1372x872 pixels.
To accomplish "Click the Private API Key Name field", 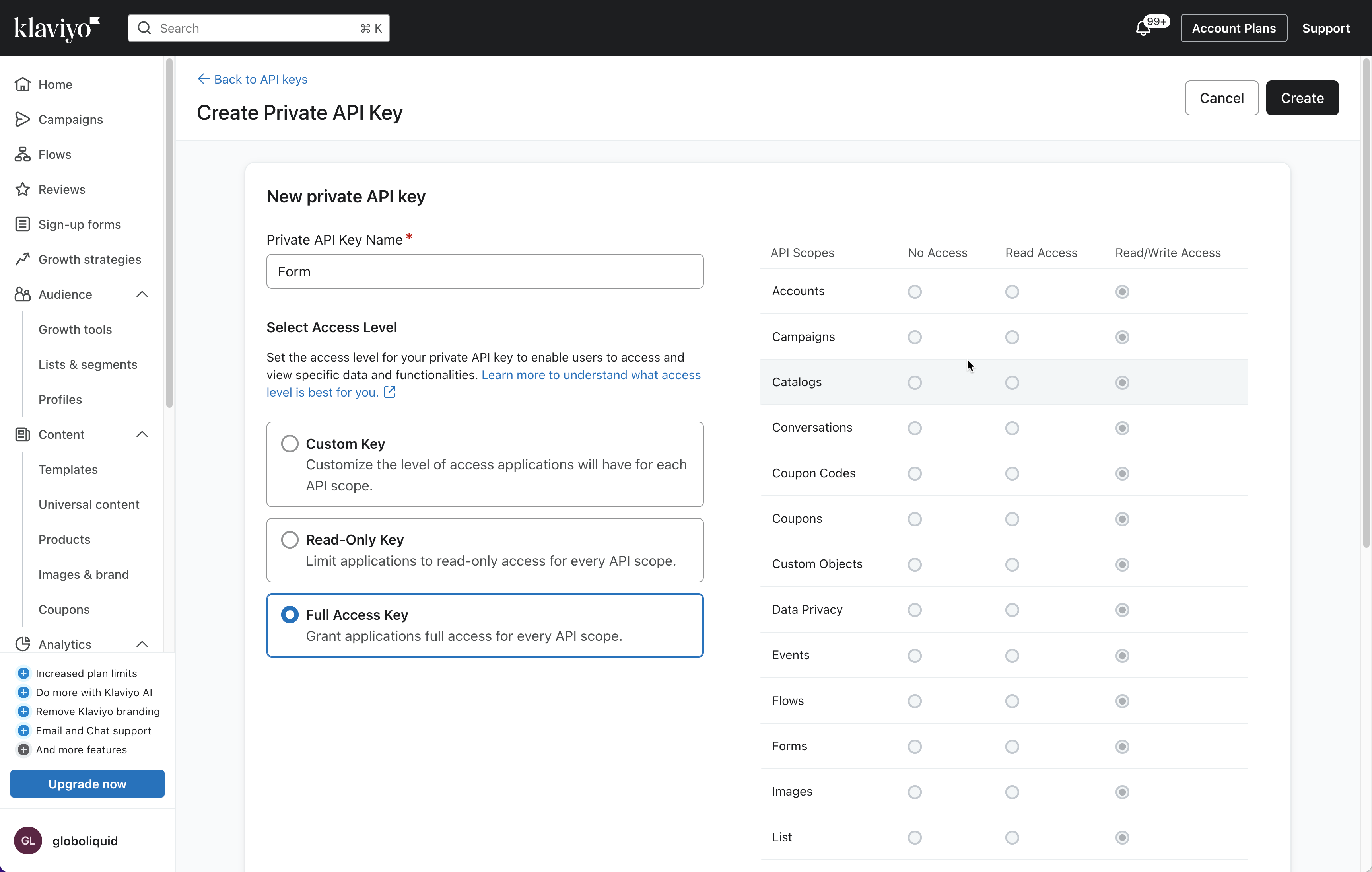I will coord(484,271).
